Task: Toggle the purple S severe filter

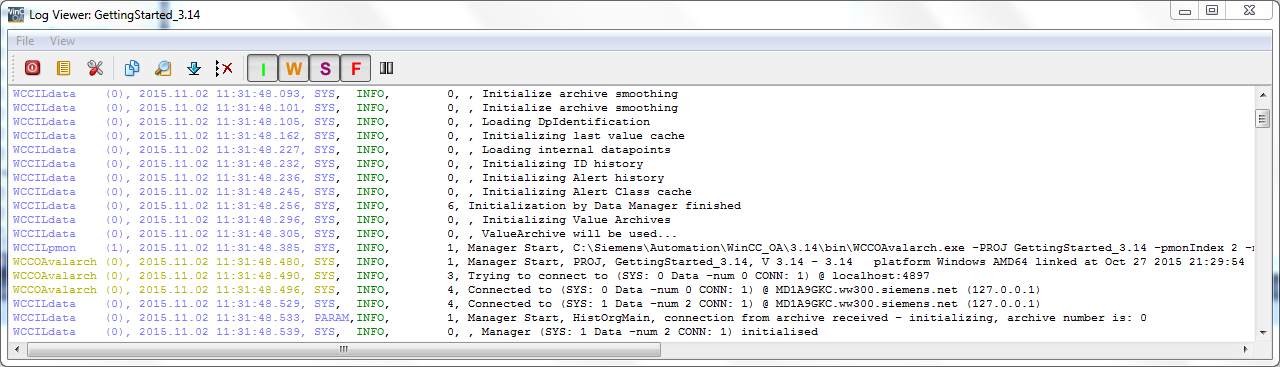Action: (x=325, y=68)
